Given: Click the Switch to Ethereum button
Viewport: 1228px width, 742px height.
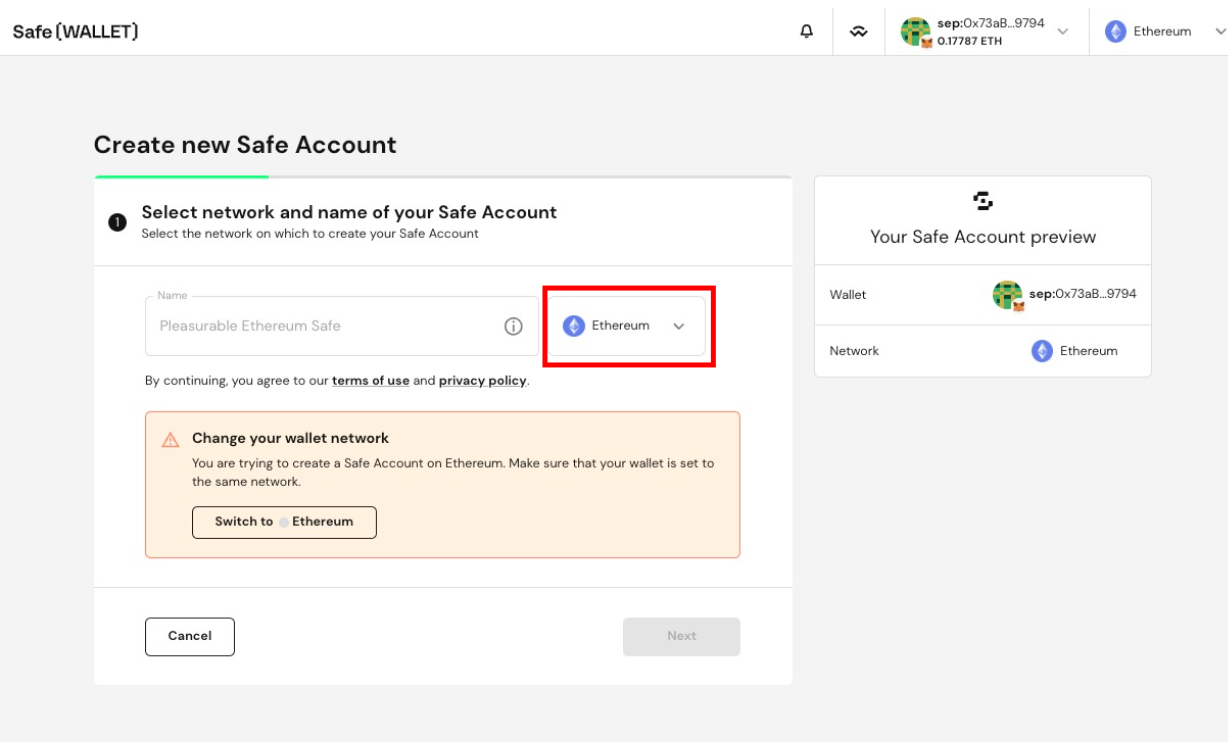Looking at the screenshot, I should click(x=284, y=522).
